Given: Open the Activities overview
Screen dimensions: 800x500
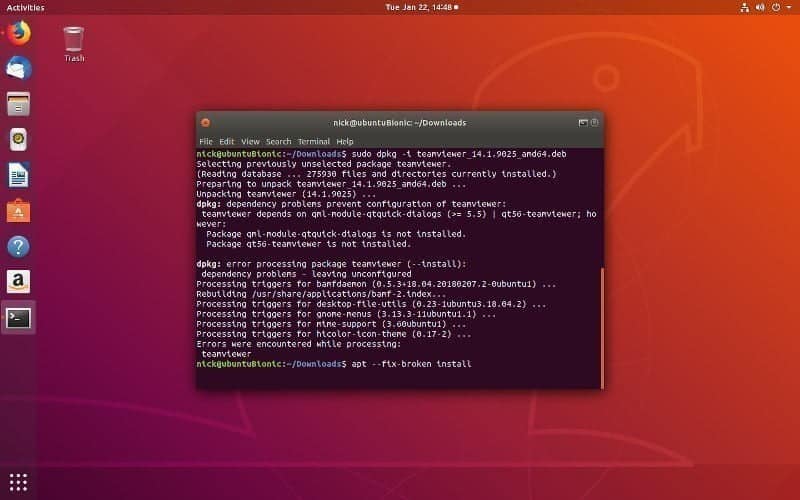Looking at the screenshot, I should pos(26,7).
